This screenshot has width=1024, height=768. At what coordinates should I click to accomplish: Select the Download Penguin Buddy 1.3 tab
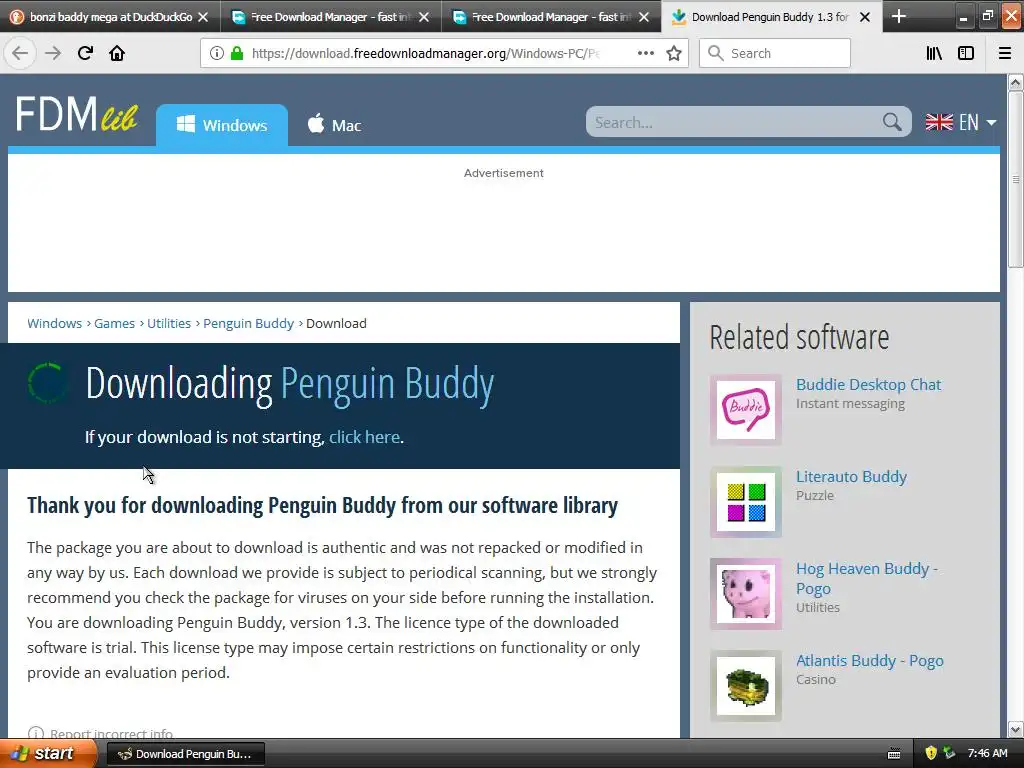pos(771,17)
